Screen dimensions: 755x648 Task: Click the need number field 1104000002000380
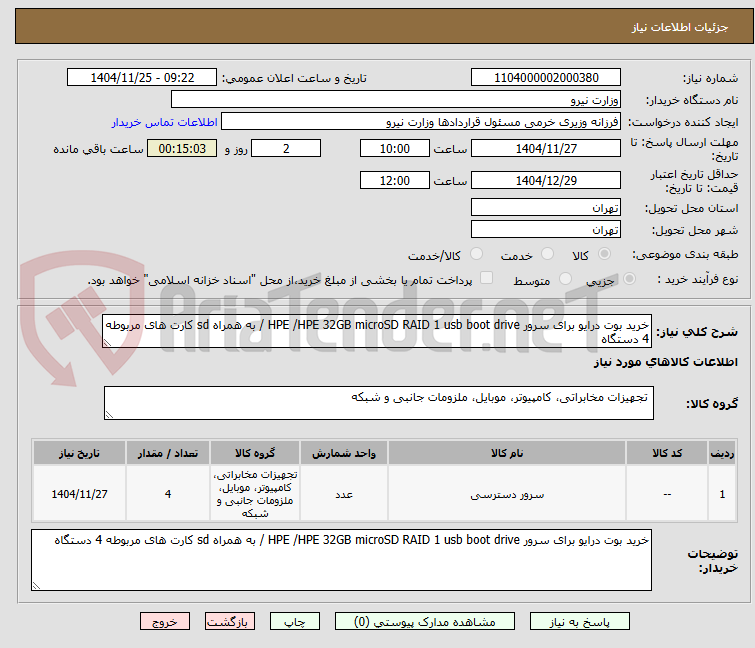pyautogui.click(x=546, y=78)
